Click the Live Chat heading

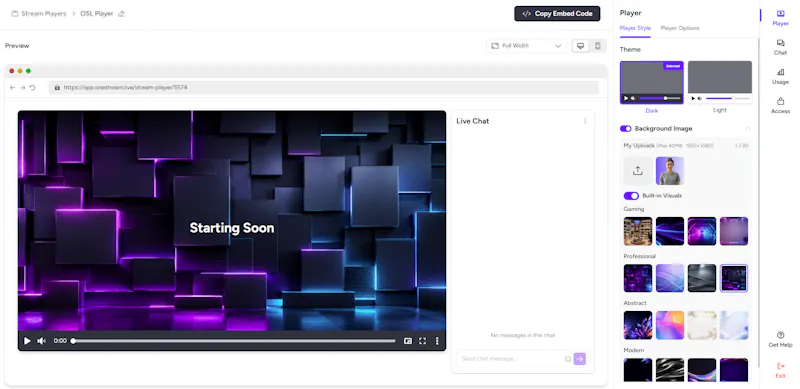(472, 121)
